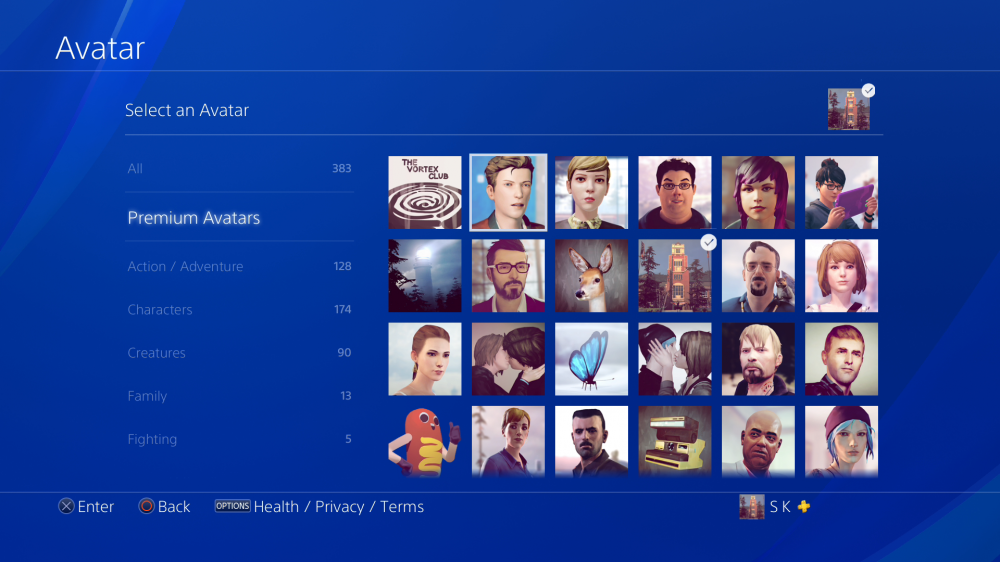The width and height of the screenshot is (1000, 562).
Task: Select the girl reading purple tablet avatar
Action: click(841, 193)
